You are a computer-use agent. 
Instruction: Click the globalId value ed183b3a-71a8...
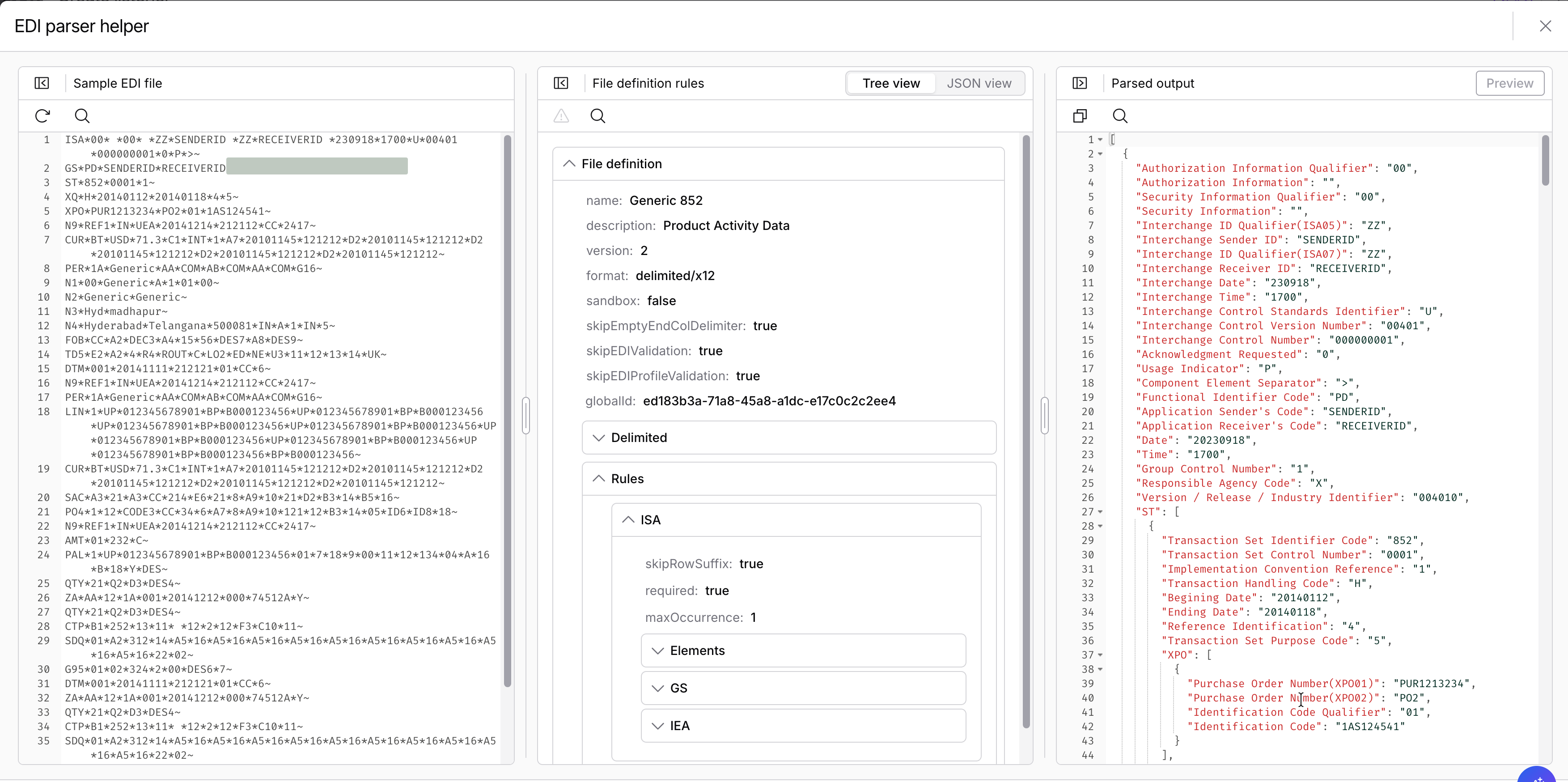(769, 401)
